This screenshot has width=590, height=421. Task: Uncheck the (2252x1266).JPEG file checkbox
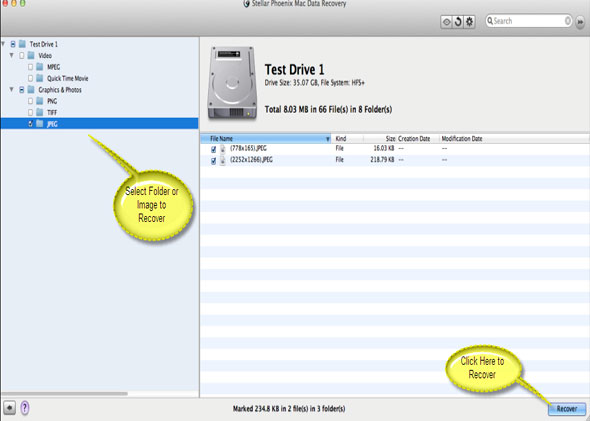point(213,161)
